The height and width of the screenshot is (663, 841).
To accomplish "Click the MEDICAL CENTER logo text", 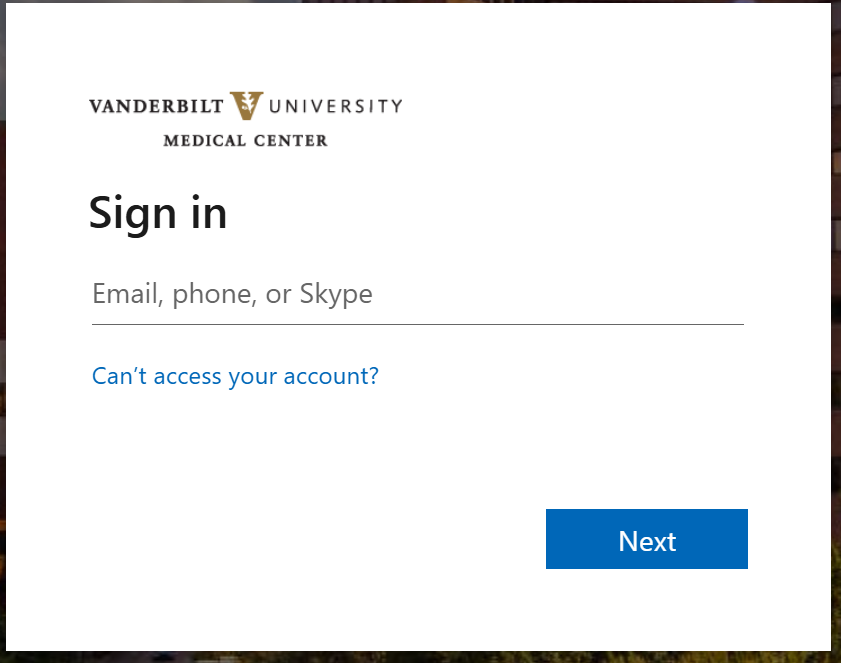I will pyautogui.click(x=245, y=140).
